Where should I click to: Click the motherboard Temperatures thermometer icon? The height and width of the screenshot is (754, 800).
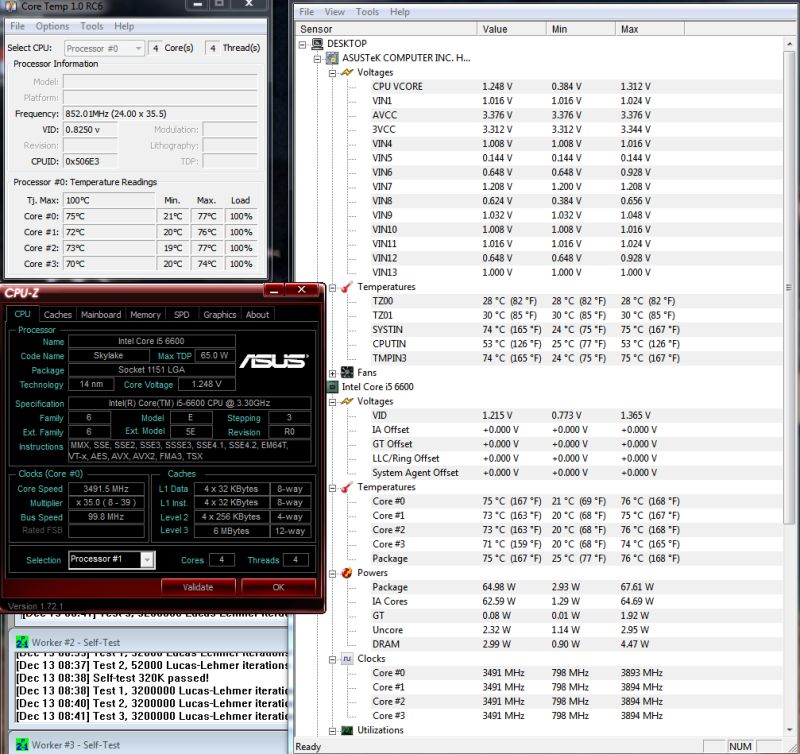[x=347, y=287]
